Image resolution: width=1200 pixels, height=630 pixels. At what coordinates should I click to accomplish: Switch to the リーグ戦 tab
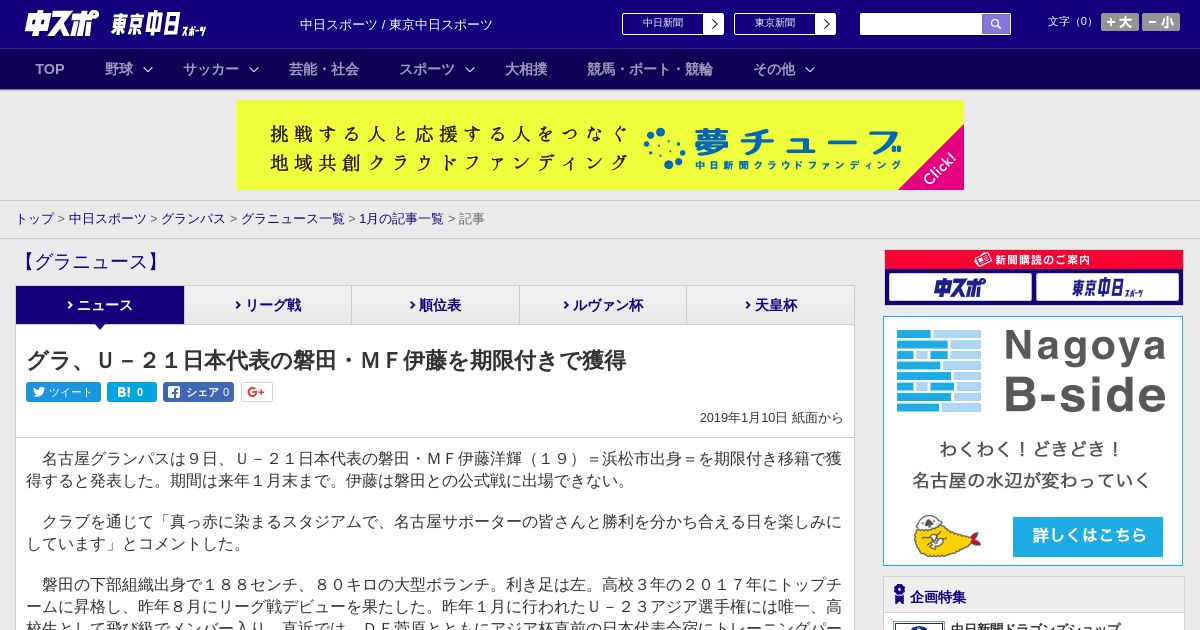coord(268,305)
